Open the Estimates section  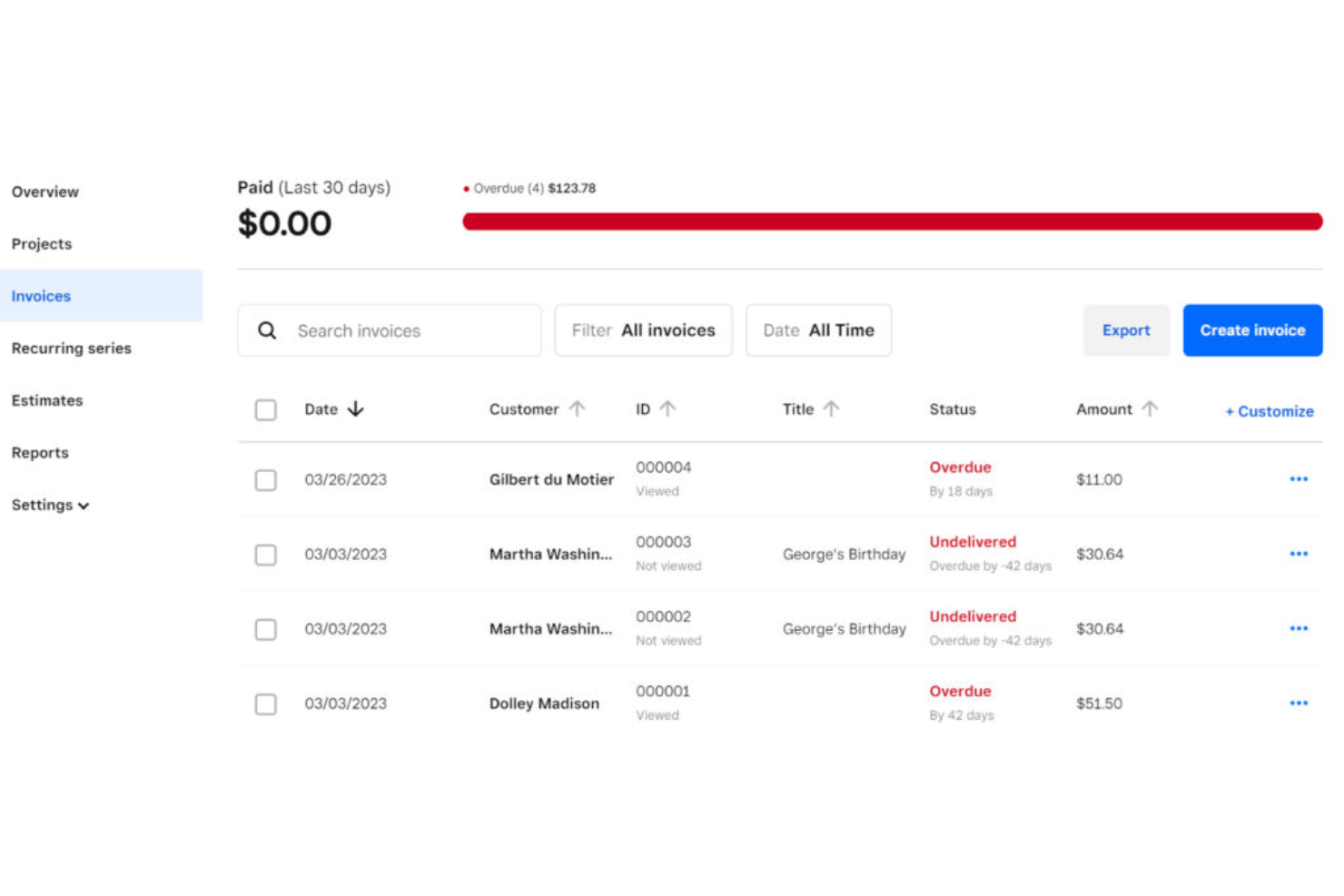point(47,400)
